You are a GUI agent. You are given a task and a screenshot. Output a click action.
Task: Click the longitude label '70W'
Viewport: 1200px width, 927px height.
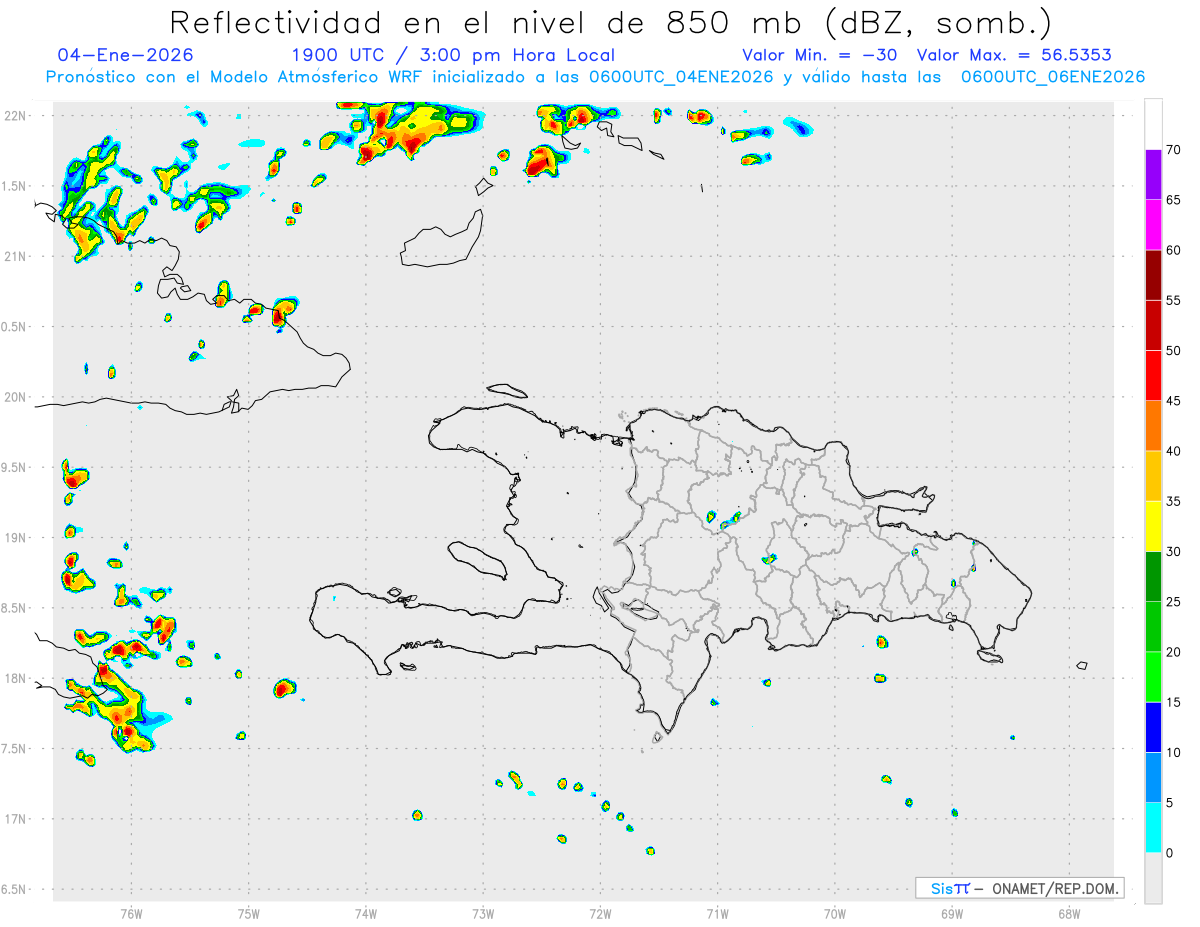835,913
